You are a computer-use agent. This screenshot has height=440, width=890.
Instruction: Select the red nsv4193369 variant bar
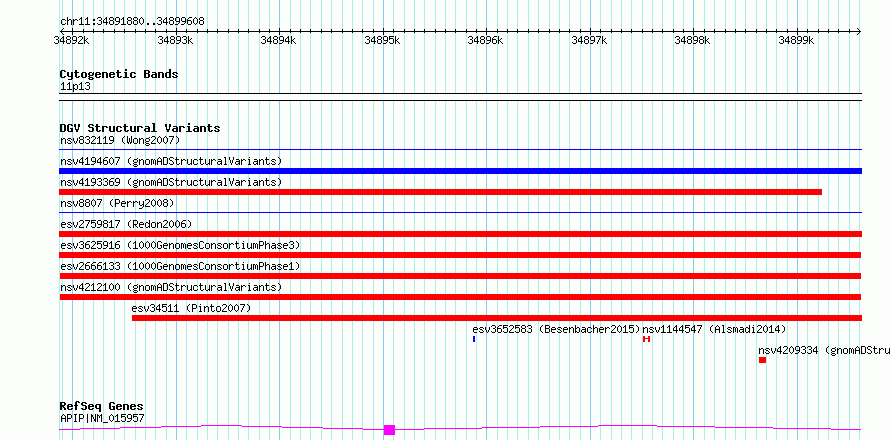point(440,192)
